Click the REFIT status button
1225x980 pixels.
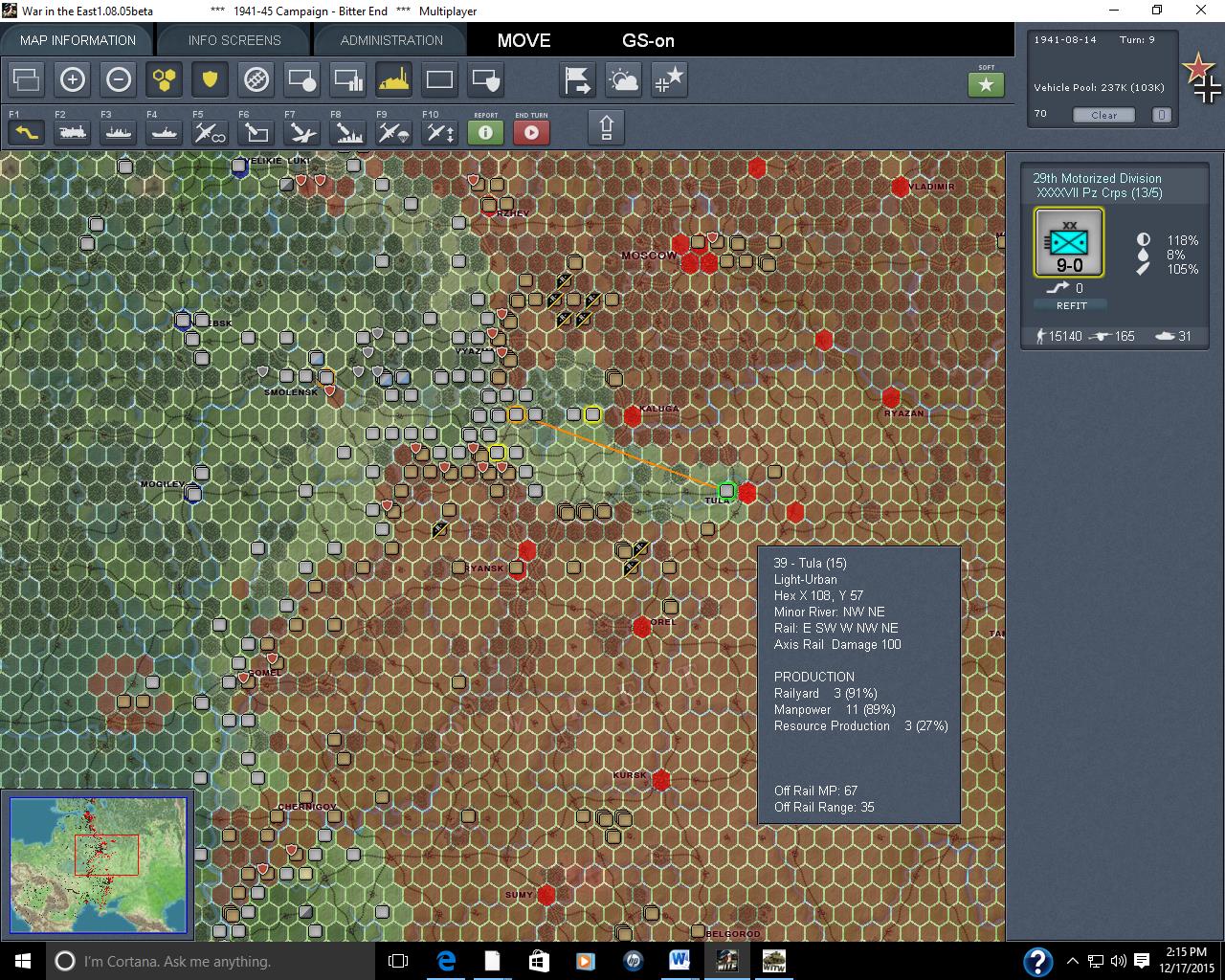[x=1071, y=305]
